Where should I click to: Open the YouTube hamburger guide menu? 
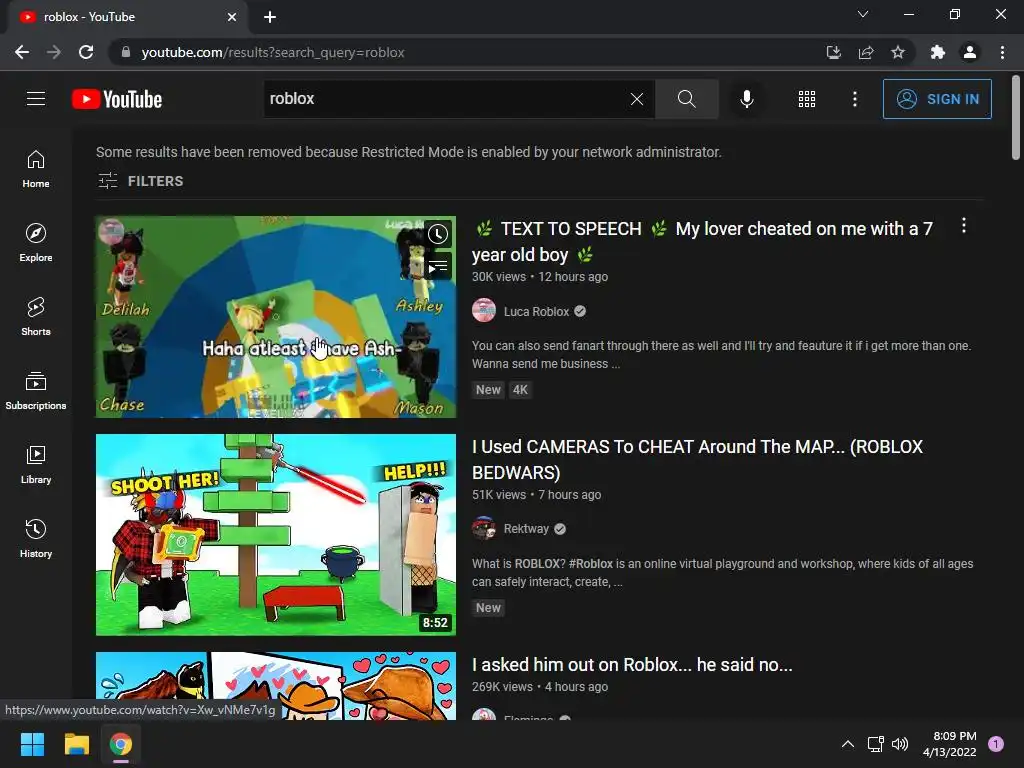(x=36, y=99)
